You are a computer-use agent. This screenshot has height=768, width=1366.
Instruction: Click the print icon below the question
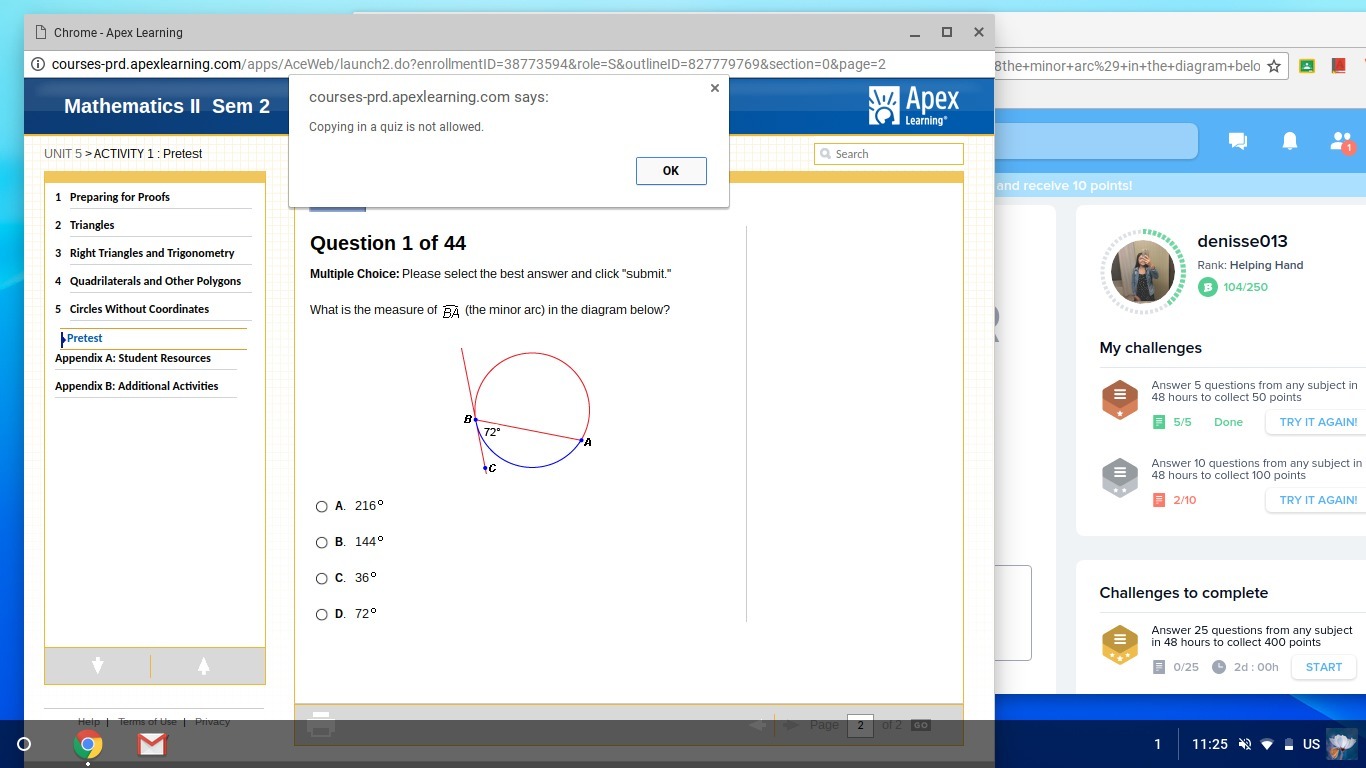[x=321, y=725]
